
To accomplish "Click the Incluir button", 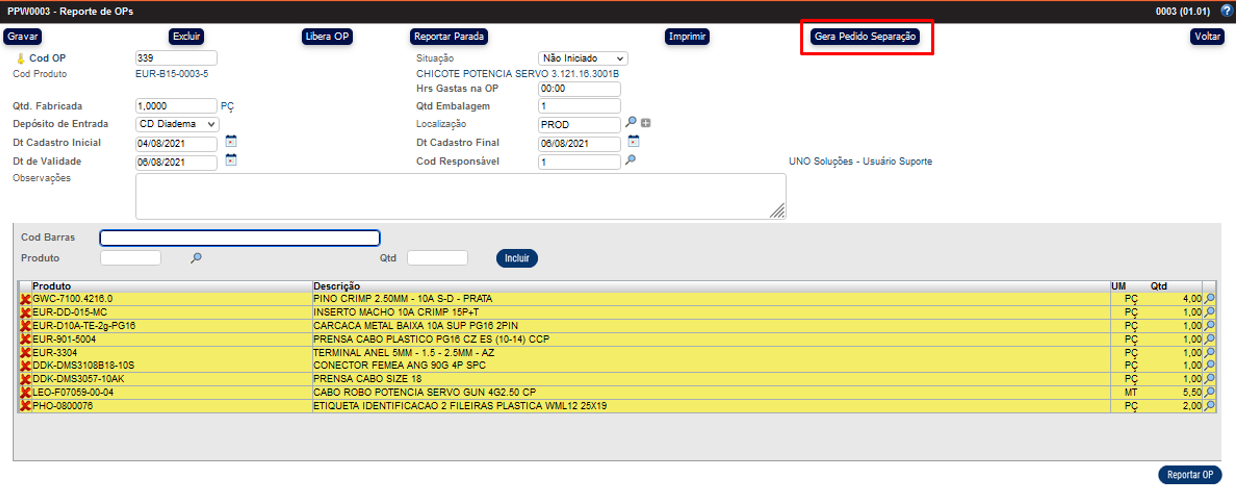I will click(x=517, y=258).
